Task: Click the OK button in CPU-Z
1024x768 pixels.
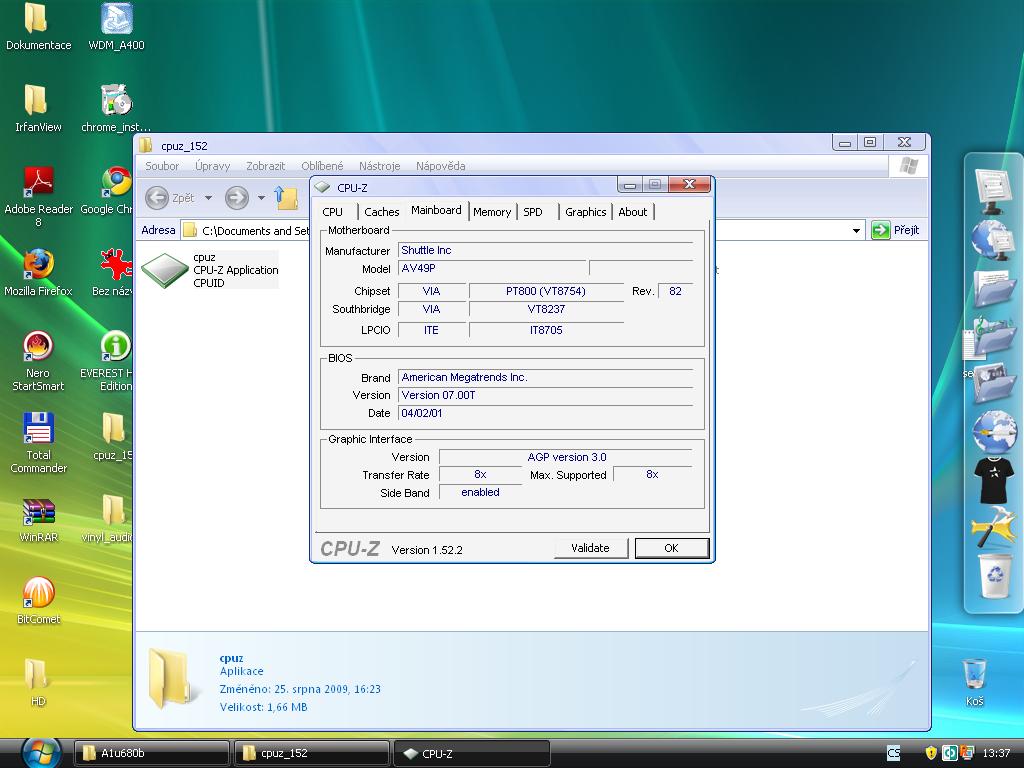Action: [671, 548]
